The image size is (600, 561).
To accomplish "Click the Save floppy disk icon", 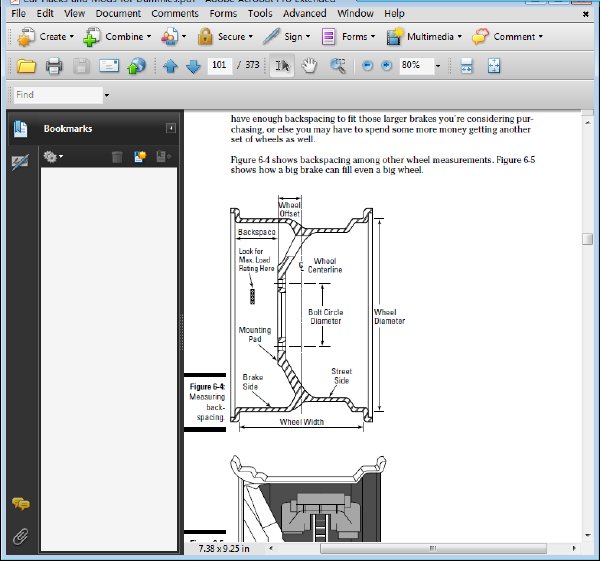I will tap(81, 66).
